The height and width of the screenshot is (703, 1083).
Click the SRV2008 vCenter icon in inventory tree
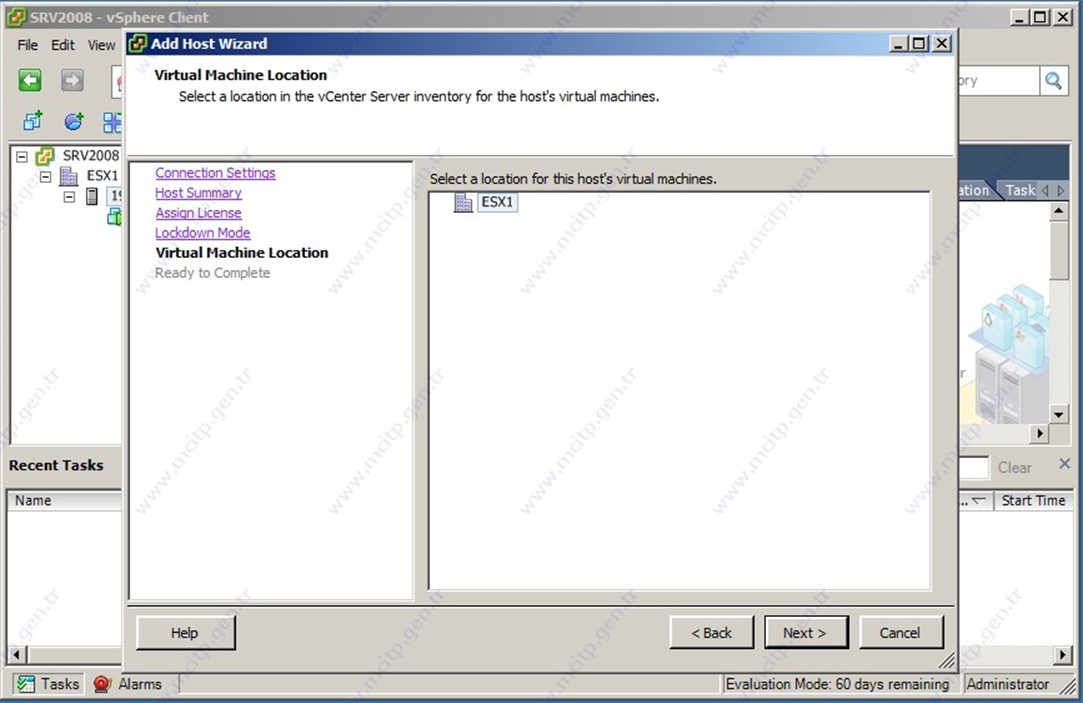coord(45,155)
